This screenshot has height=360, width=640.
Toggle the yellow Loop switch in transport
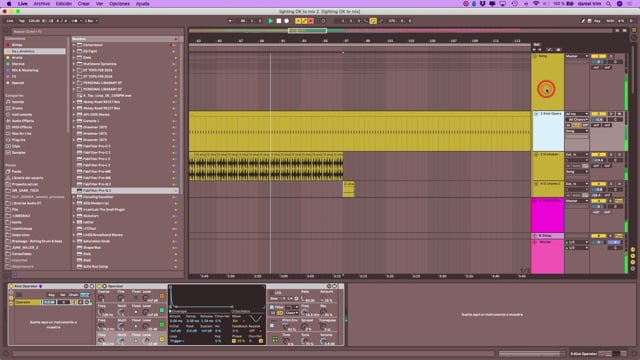[373, 21]
